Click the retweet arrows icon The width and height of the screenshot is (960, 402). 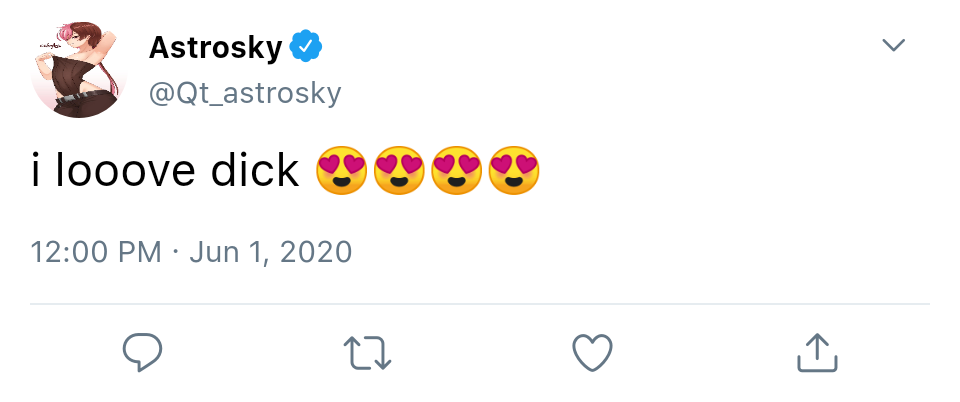point(367,352)
